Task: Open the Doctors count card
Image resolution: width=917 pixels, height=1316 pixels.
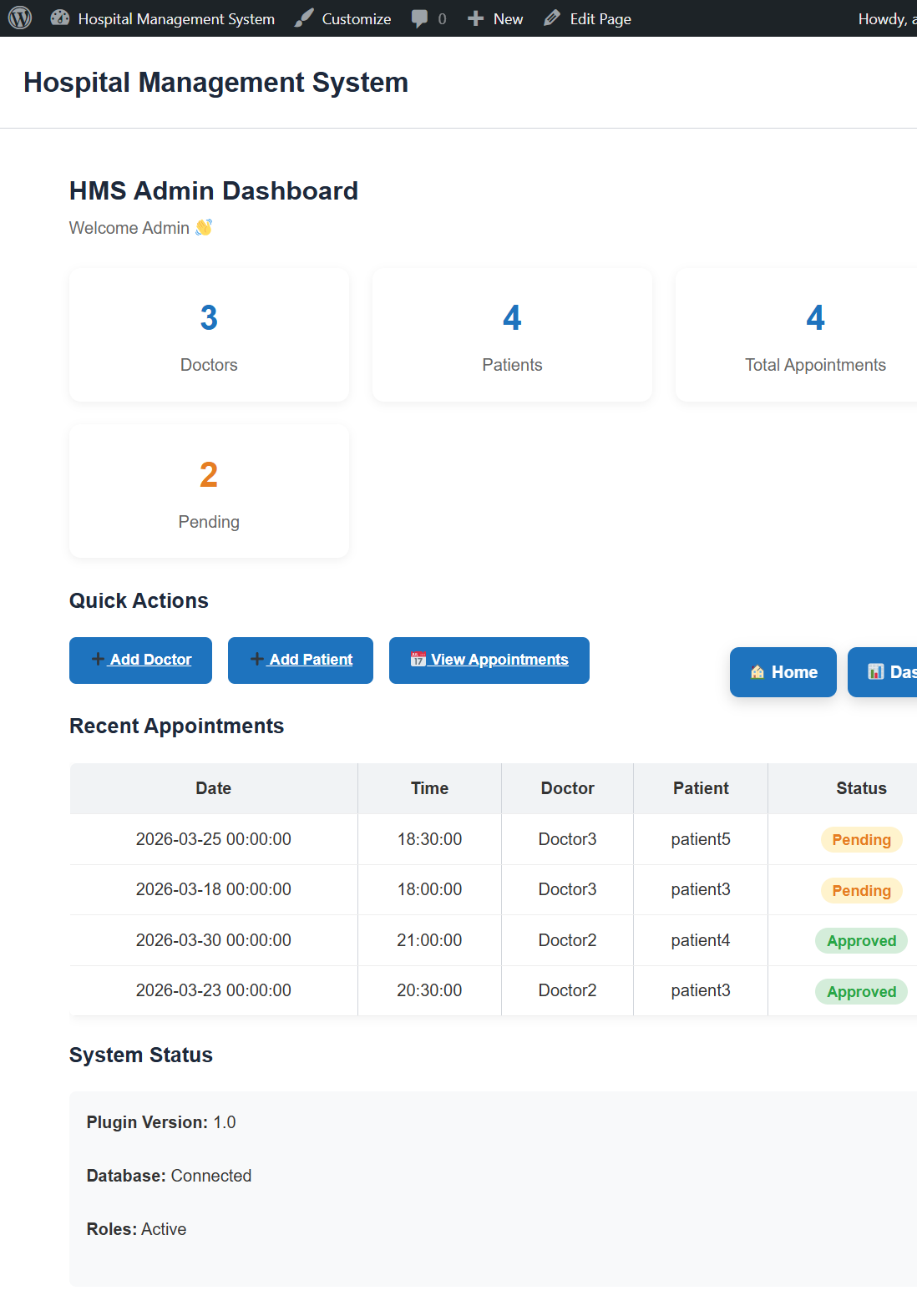Action: pyautogui.click(x=209, y=335)
